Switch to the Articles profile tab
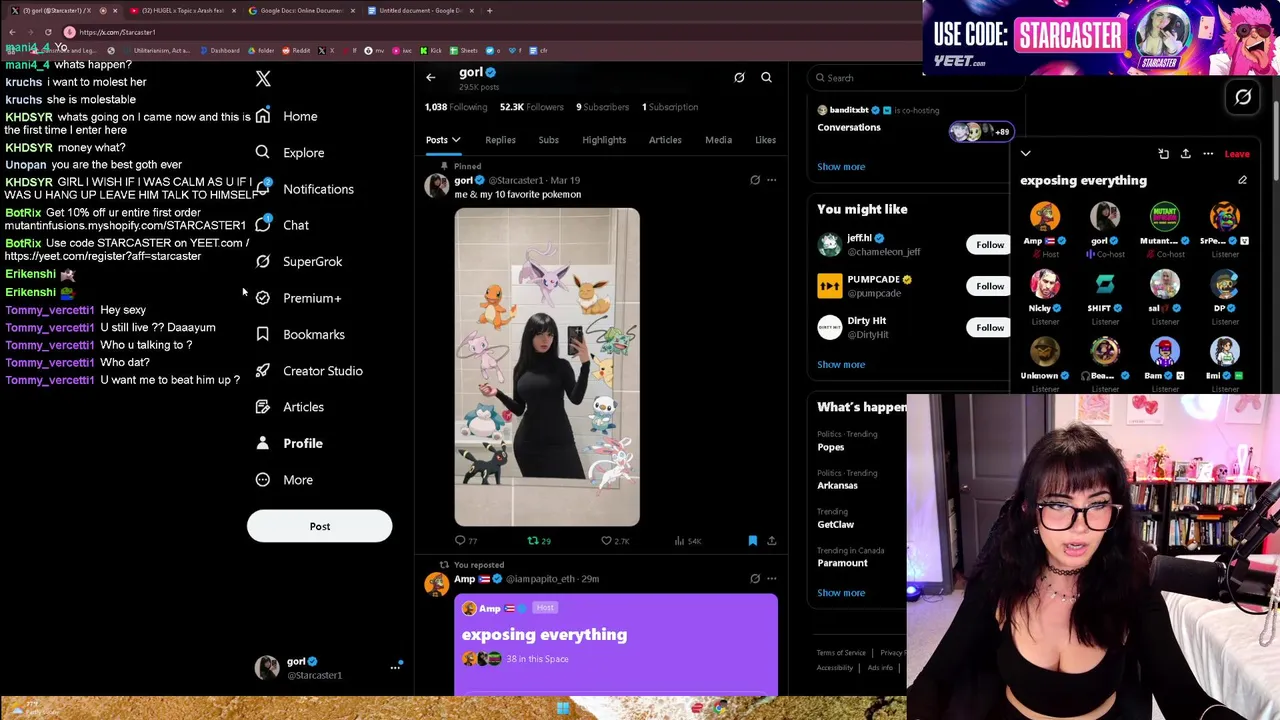The image size is (1280, 720). pos(665,140)
